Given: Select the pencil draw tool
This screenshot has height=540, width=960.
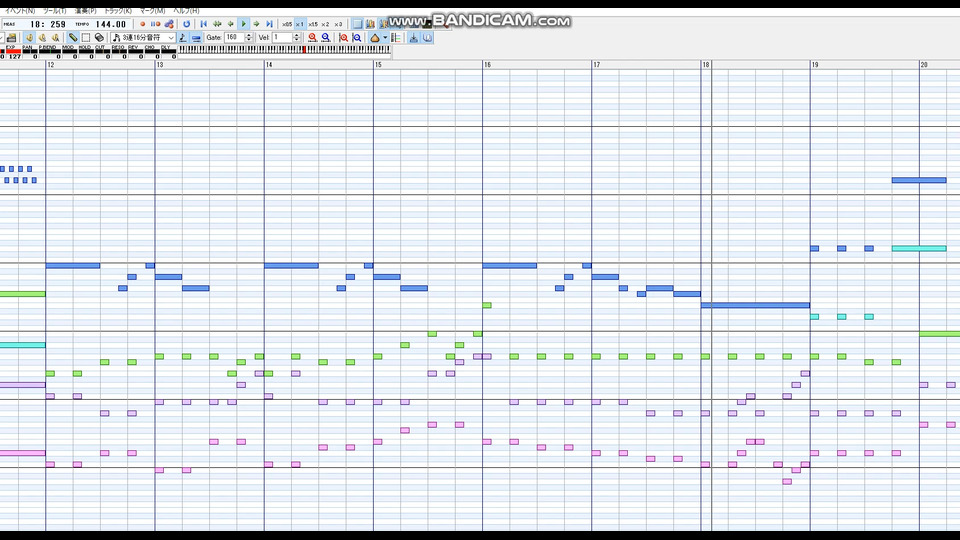Looking at the screenshot, I should [x=73, y=37].
